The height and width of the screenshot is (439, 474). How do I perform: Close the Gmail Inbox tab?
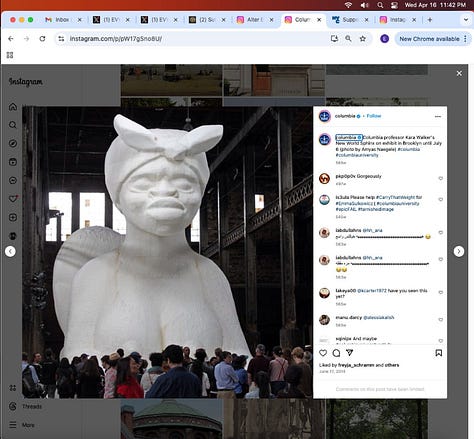point(79,20)
